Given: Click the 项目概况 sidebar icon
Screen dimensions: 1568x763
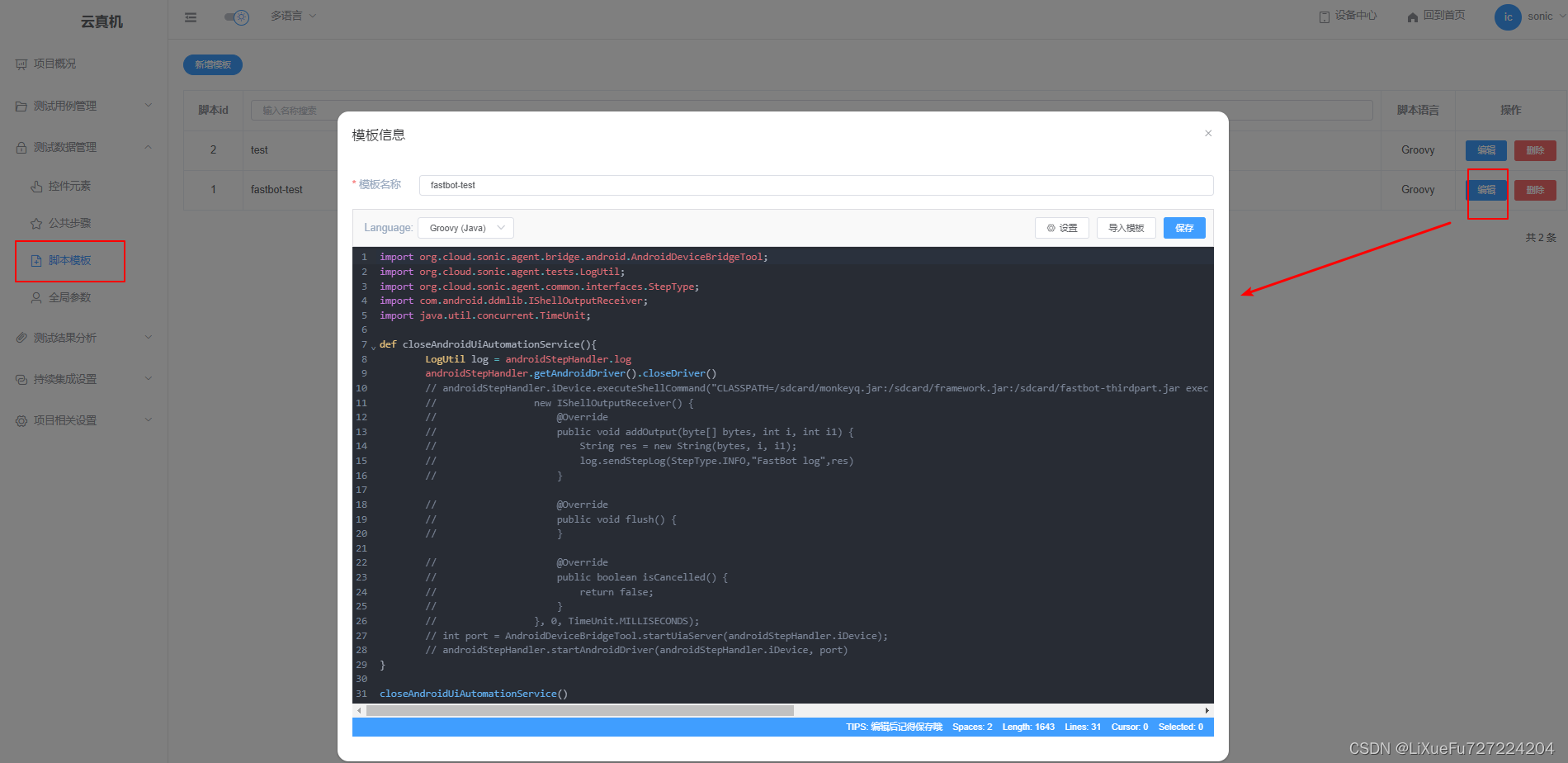Looking at the screenshot, I should [21, 64].
